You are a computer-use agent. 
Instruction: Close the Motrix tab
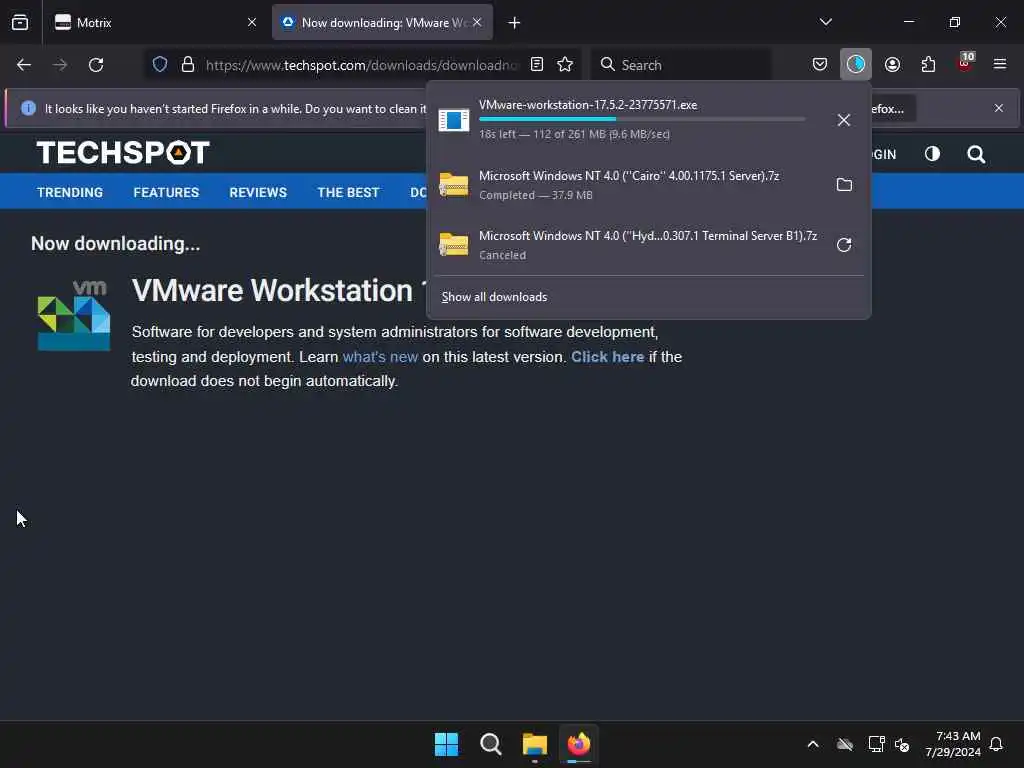(x=252, y=23)
